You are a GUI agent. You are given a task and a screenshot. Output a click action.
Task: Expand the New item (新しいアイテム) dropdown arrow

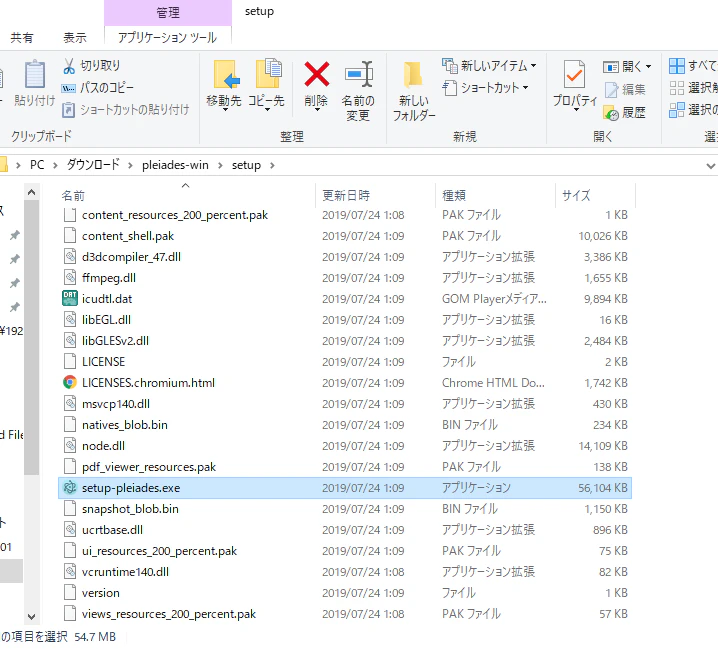click(533, 66)
